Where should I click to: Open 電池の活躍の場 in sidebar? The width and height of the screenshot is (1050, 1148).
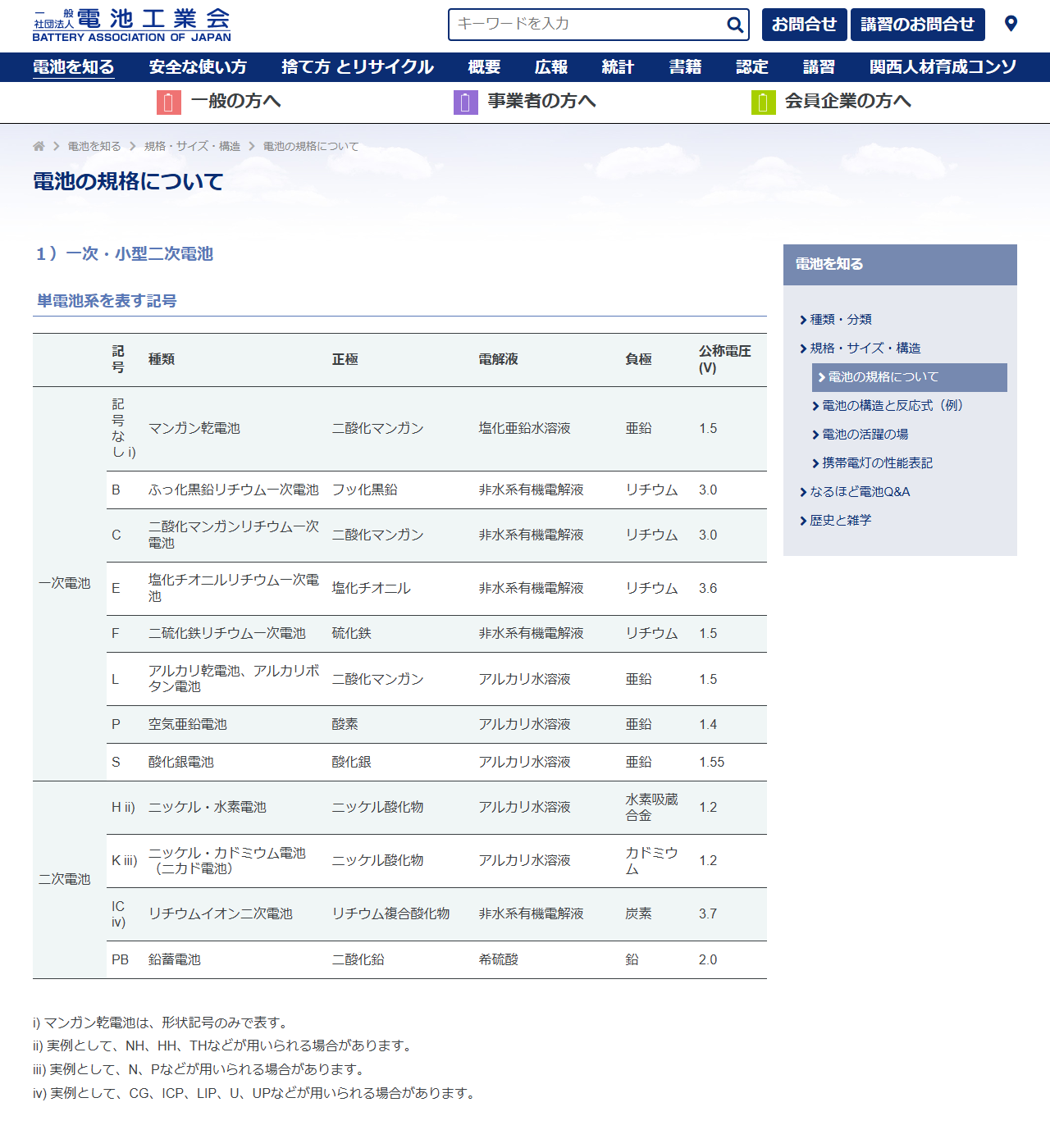pyautogui.click(x=865, y=435)
